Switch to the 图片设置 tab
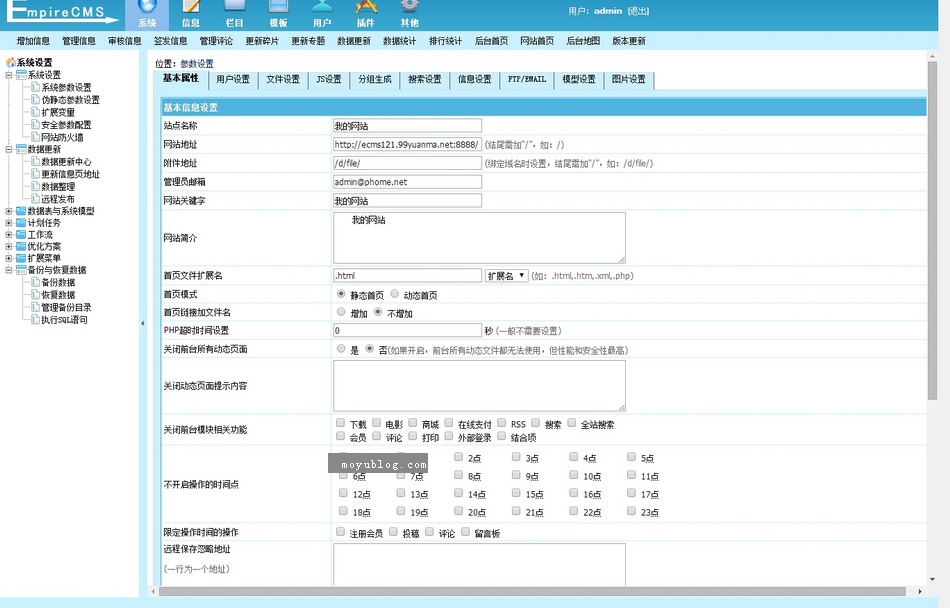Viewport: 950px width, 608px height. (629, 79)
